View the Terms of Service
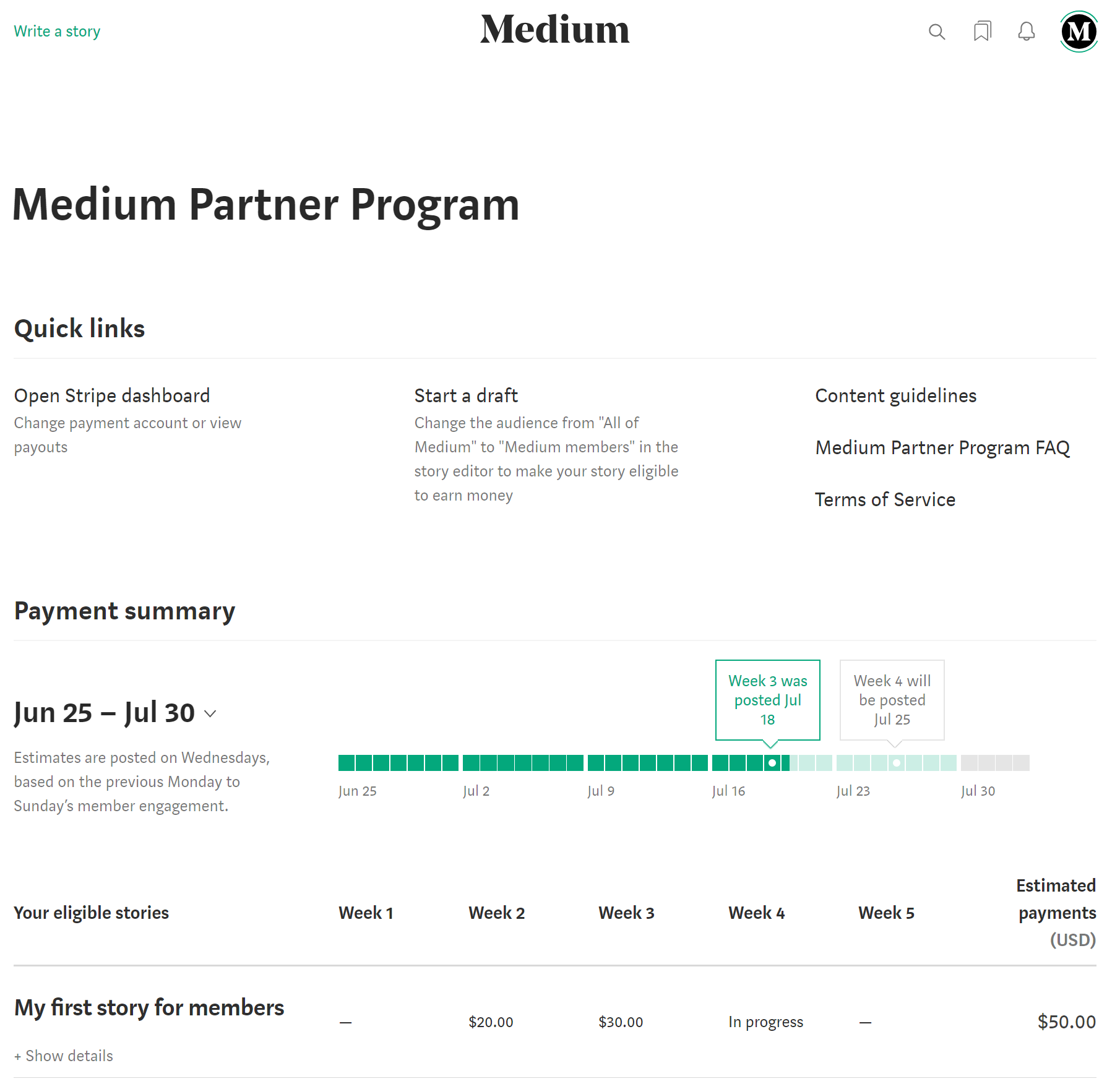The image size is (1120, 1089). coord(885,500)
